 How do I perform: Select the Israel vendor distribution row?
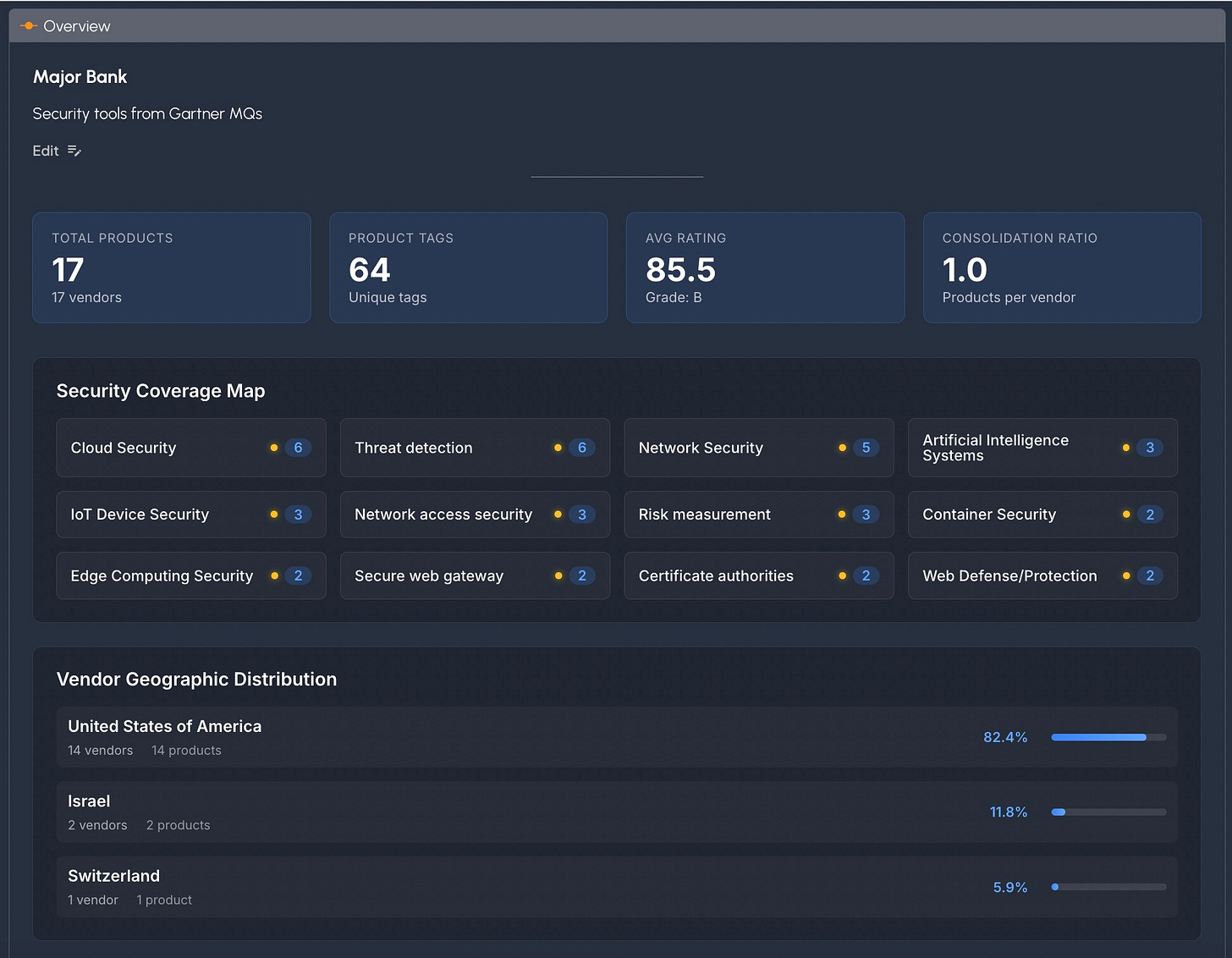coord(616,812)
